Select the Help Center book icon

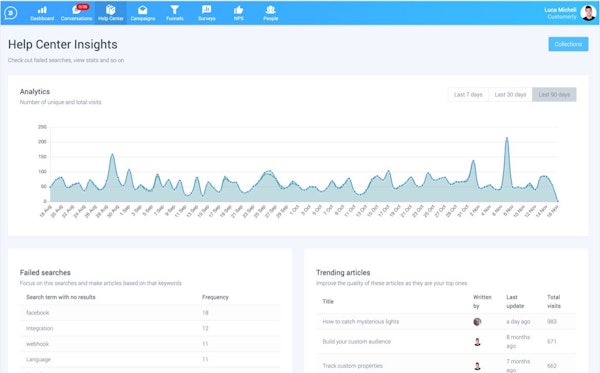click(x=111, y=10)
